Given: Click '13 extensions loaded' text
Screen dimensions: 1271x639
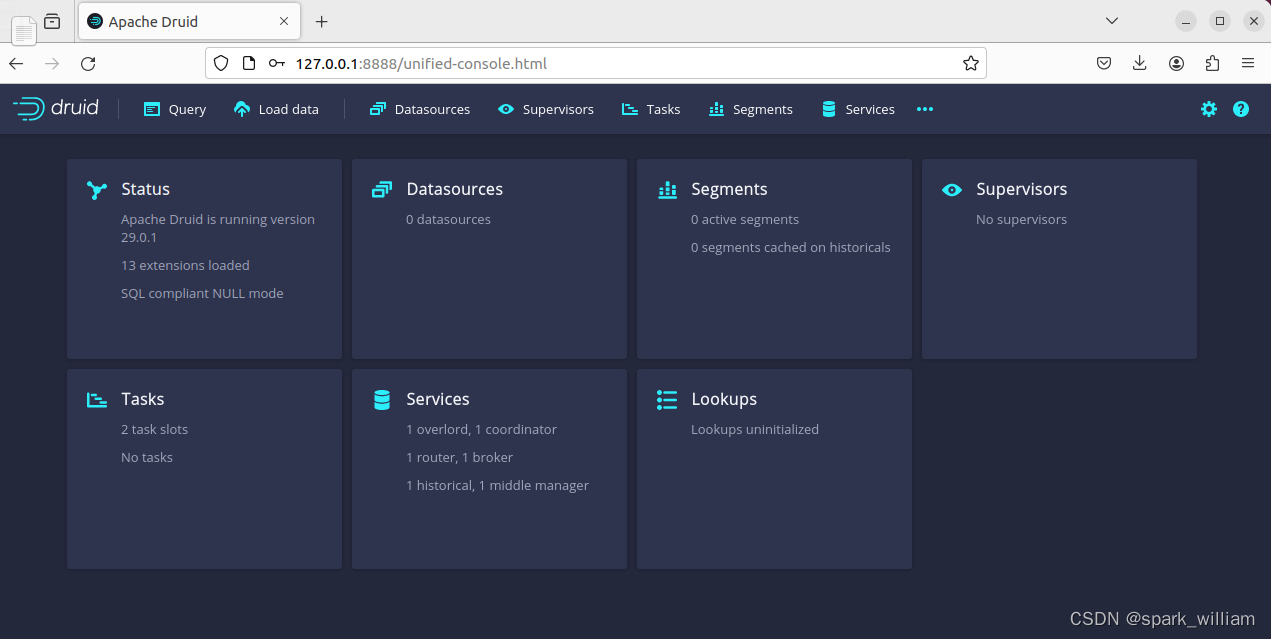Looking at the screenshot, I should coord(185,265).
